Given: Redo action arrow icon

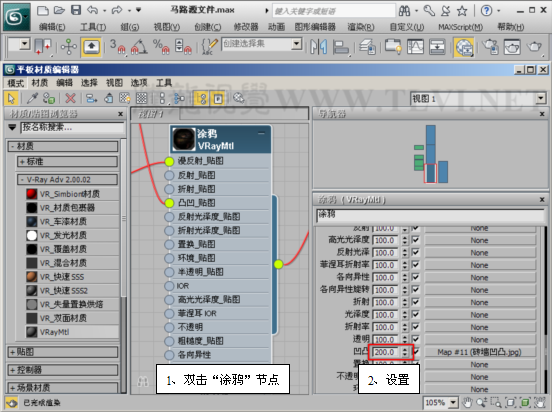Looking at the screenshot, I should point(117,10).
